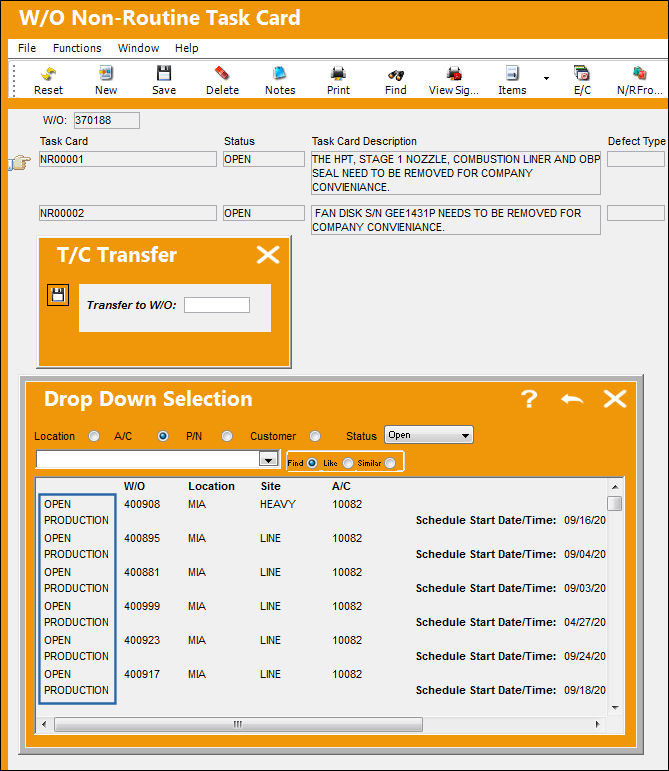Select work order 400923

(142, 640)
